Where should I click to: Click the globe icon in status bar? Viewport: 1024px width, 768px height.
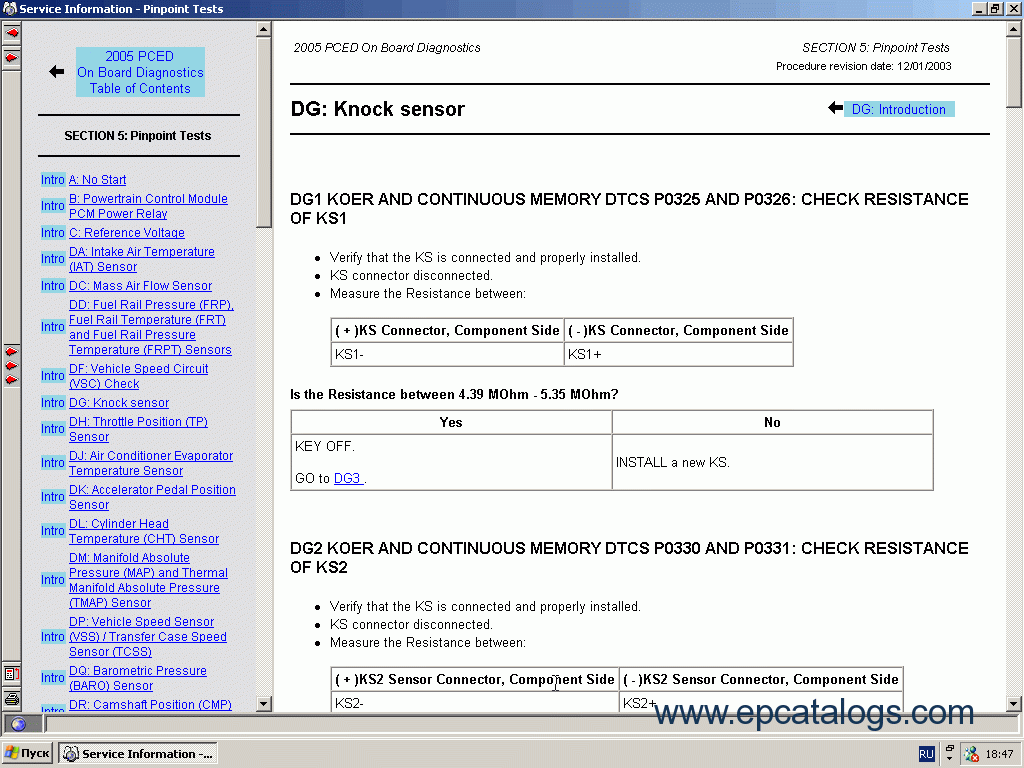coord(18,724)
